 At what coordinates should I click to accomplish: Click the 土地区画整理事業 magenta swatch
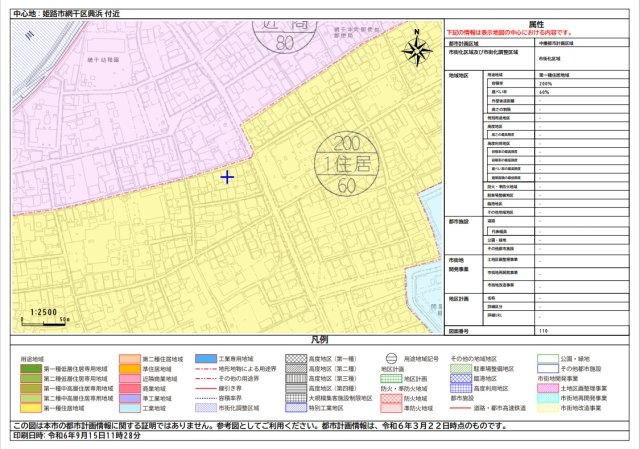click(548, 388)
